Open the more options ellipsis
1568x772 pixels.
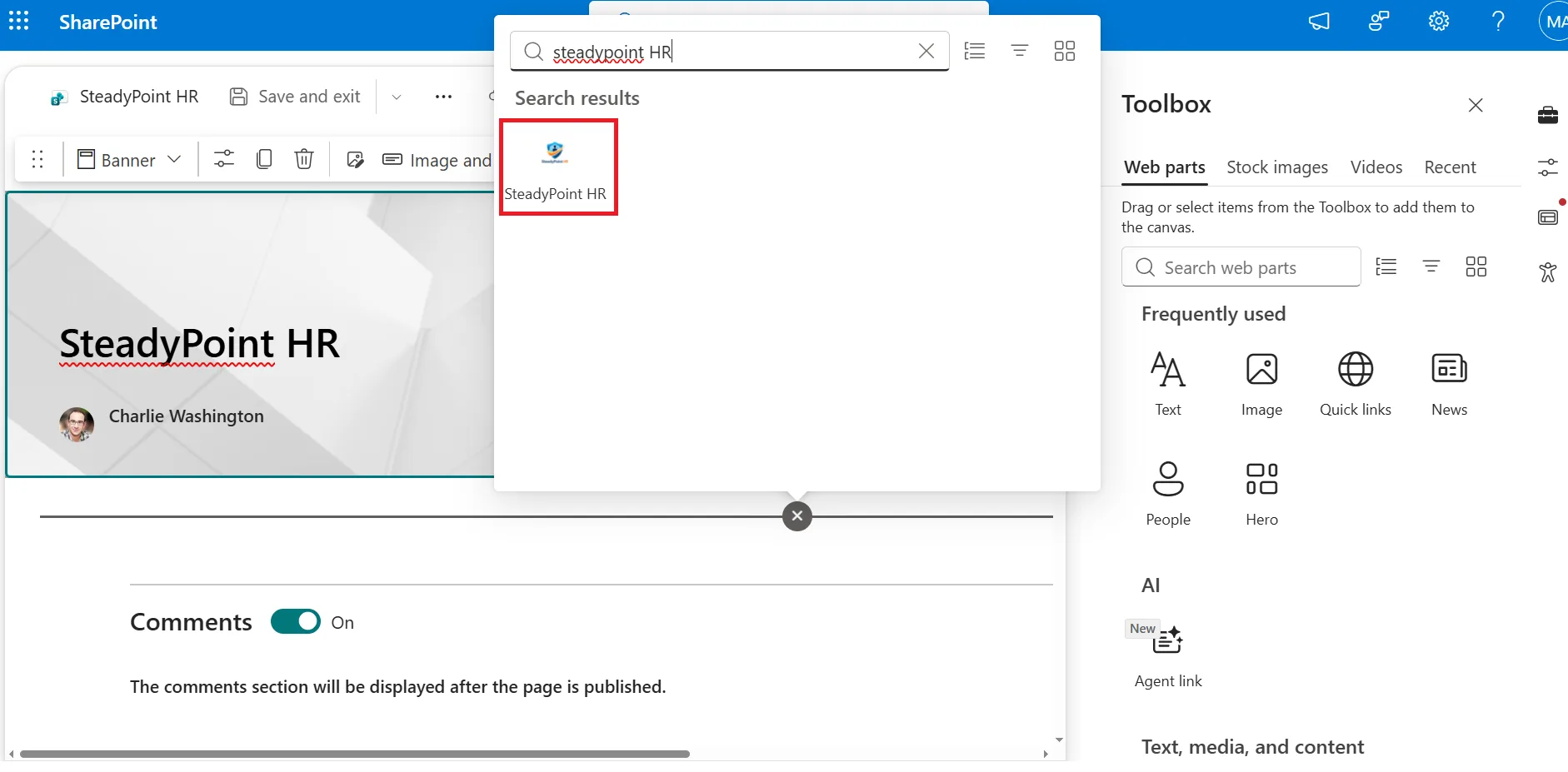[443, 97]
